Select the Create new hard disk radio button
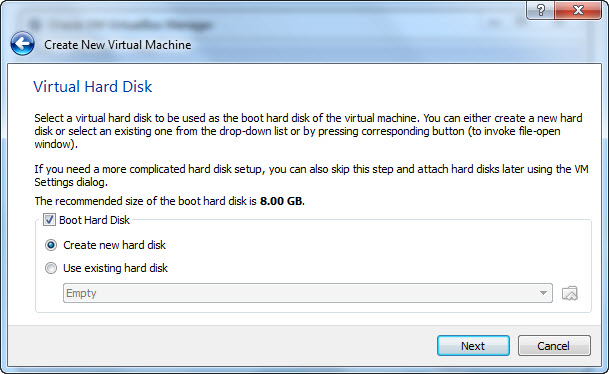 click(51, 245)
